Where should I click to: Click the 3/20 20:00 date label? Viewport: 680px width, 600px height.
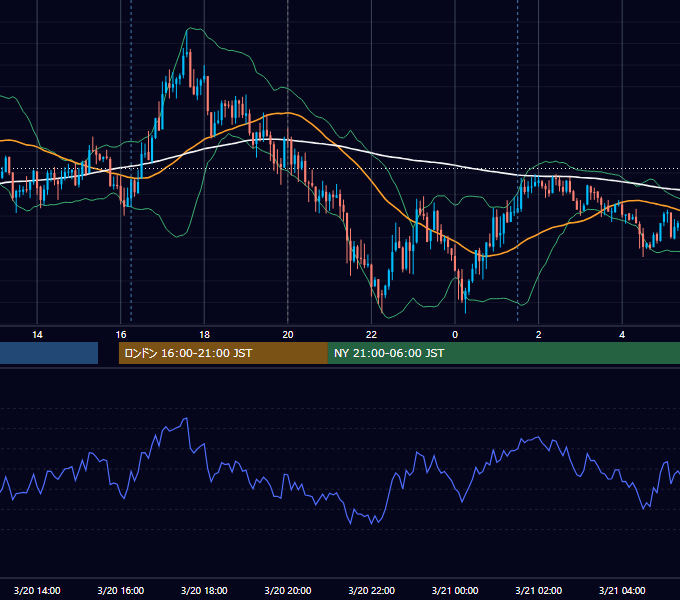pos(288,590)
